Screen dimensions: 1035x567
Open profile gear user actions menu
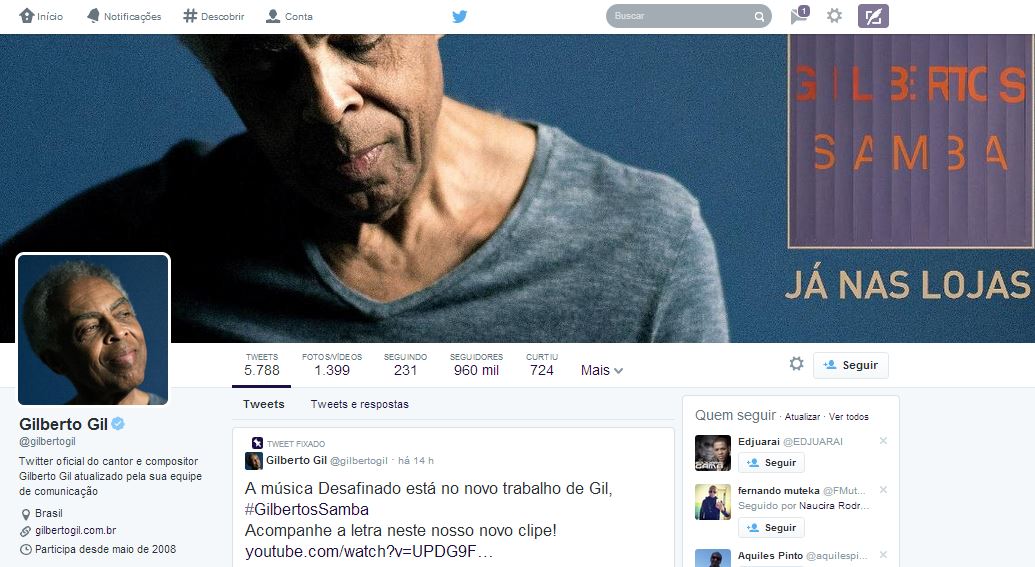coord(797,364)
